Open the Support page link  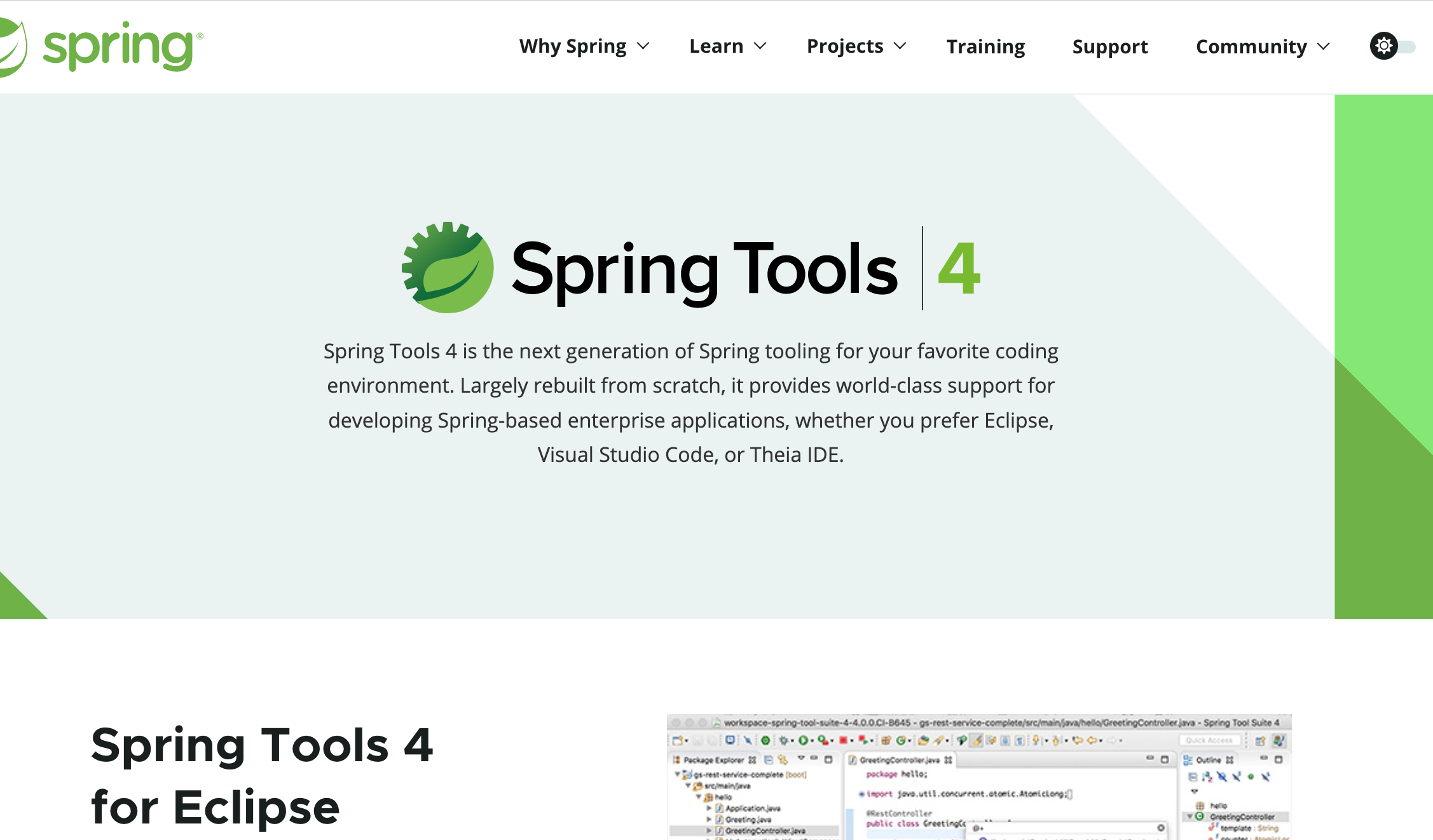[1110, 46]
